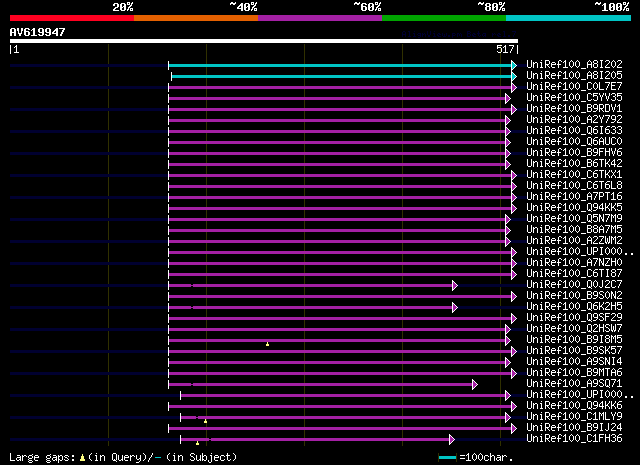Open hit UniRef100_A9SQ71
Screen dimensions: 640x465
click(574, 384)
